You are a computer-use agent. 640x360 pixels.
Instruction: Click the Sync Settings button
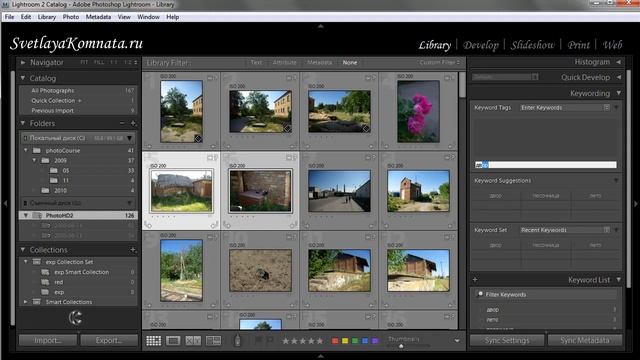[x=507, y=340]
